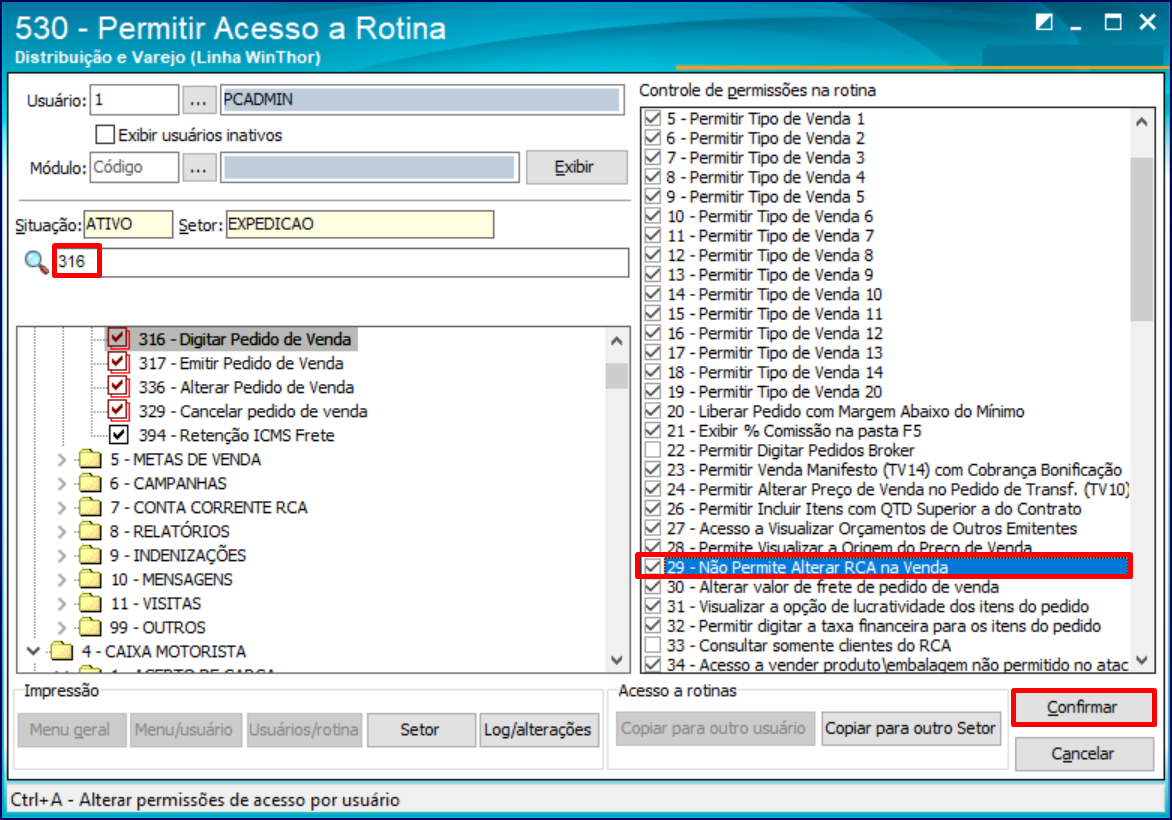Expand the 8 - RELATÓRIOS node

tap(62, 531)
